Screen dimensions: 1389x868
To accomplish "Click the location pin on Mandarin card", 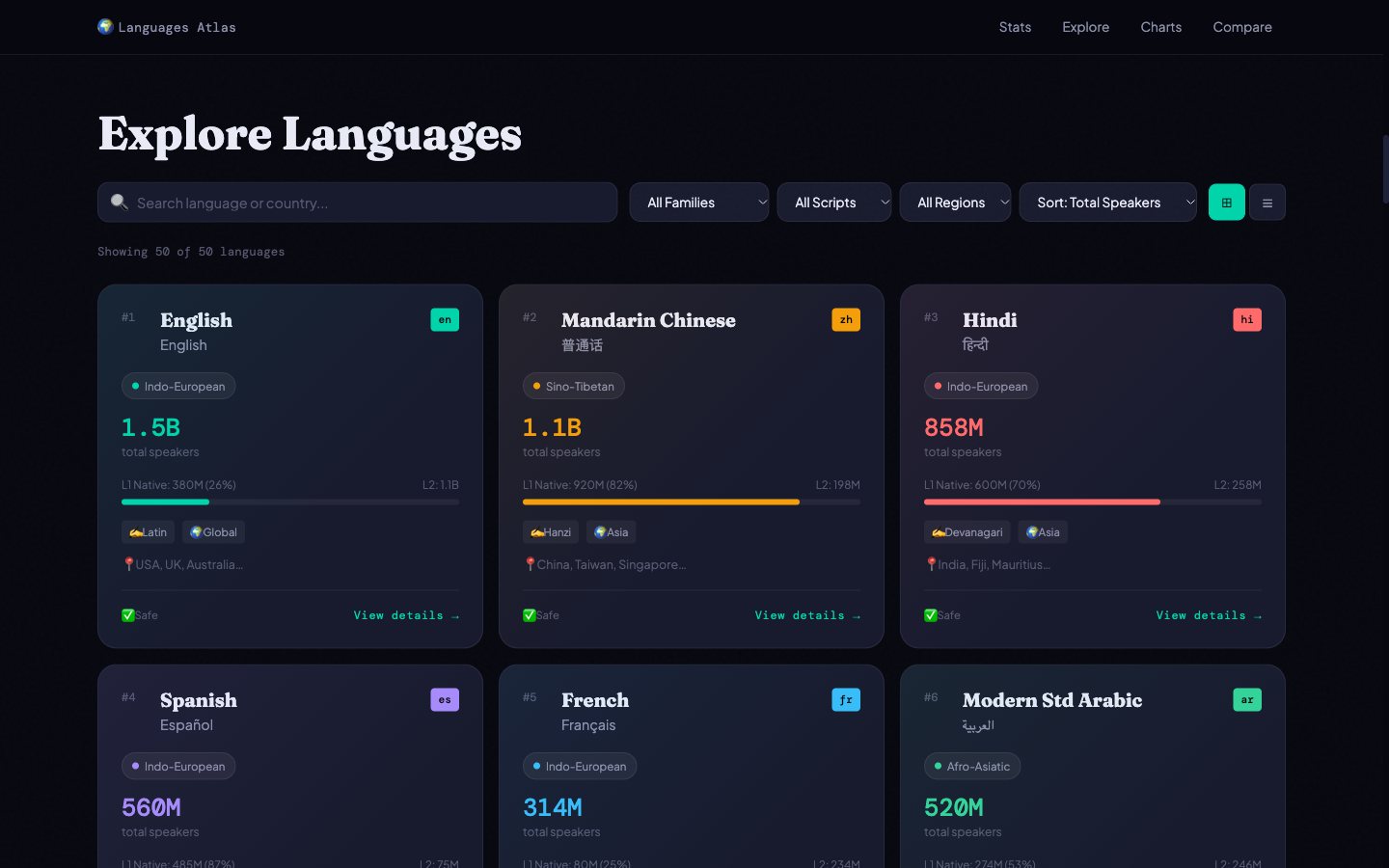I will [530, 564].
